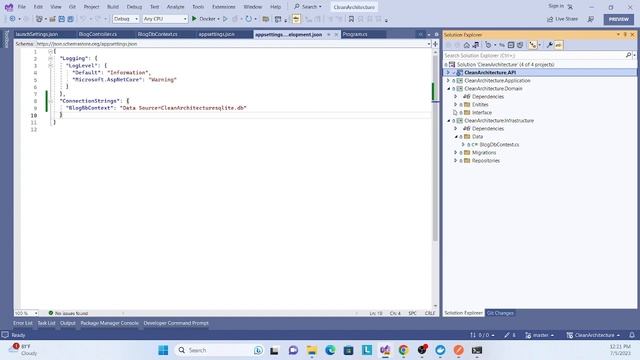640x360 pixels.
Task: Collapse the ConnectionStrings JSON block
Action: [x=51, y=101]
